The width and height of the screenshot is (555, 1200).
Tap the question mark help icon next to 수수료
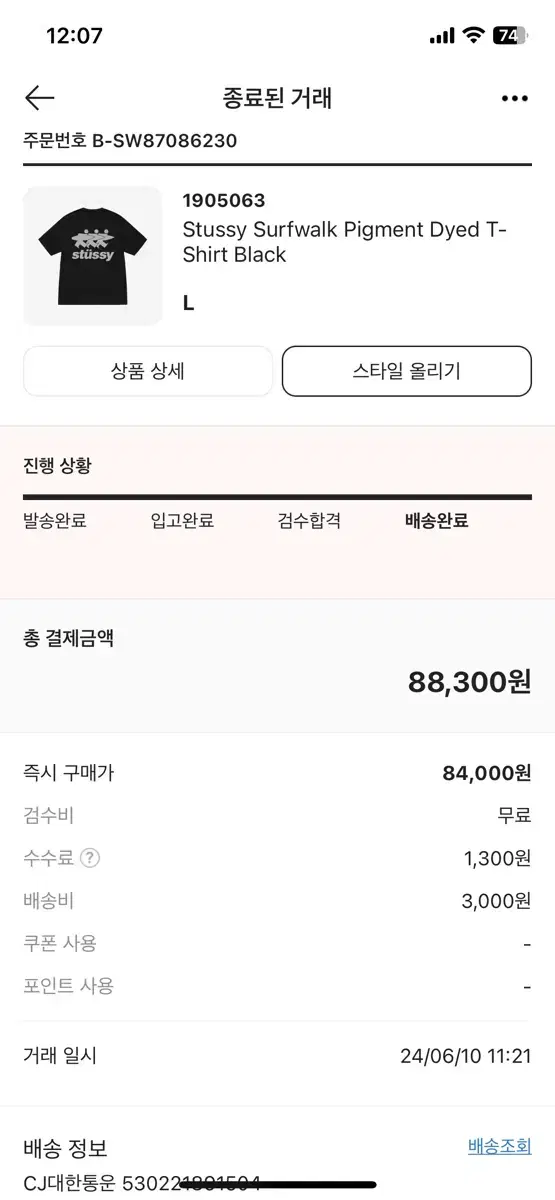pos(90,858)
